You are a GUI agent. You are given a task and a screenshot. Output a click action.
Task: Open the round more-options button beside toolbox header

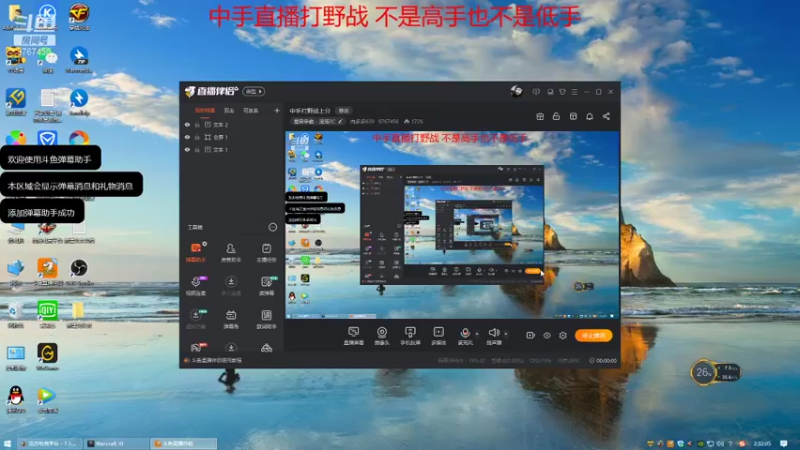coord(273,227)
